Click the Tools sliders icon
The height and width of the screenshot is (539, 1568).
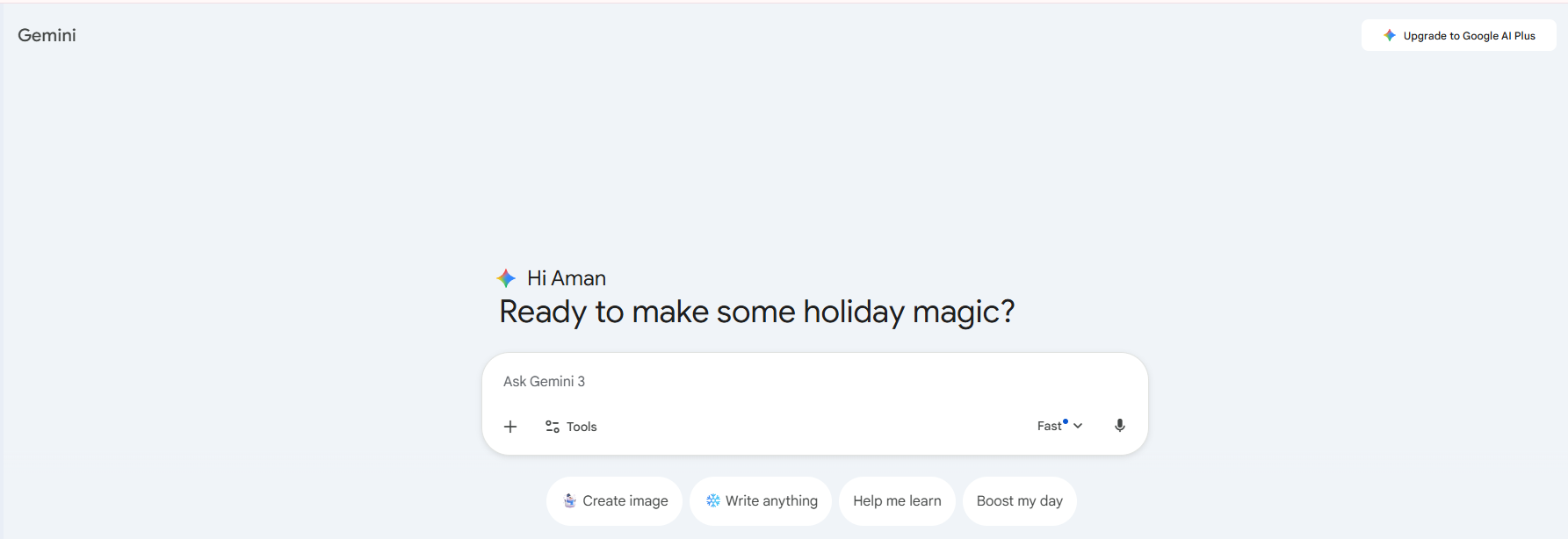coord(553,427)
